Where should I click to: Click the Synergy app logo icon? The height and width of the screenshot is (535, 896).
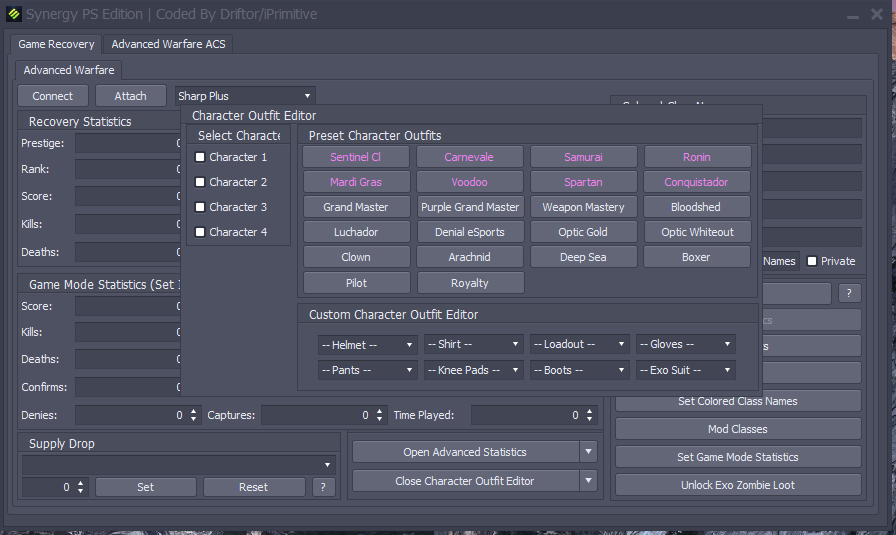[x=14, y=14]
